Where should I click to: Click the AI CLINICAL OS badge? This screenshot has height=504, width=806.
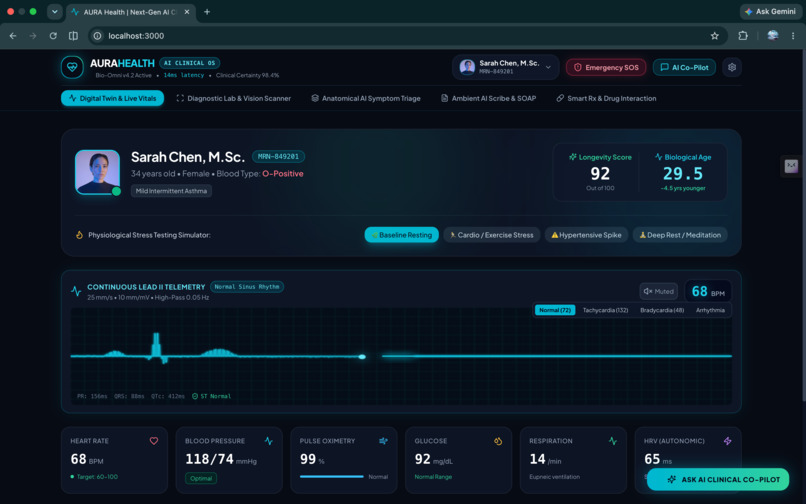(190, 63)
